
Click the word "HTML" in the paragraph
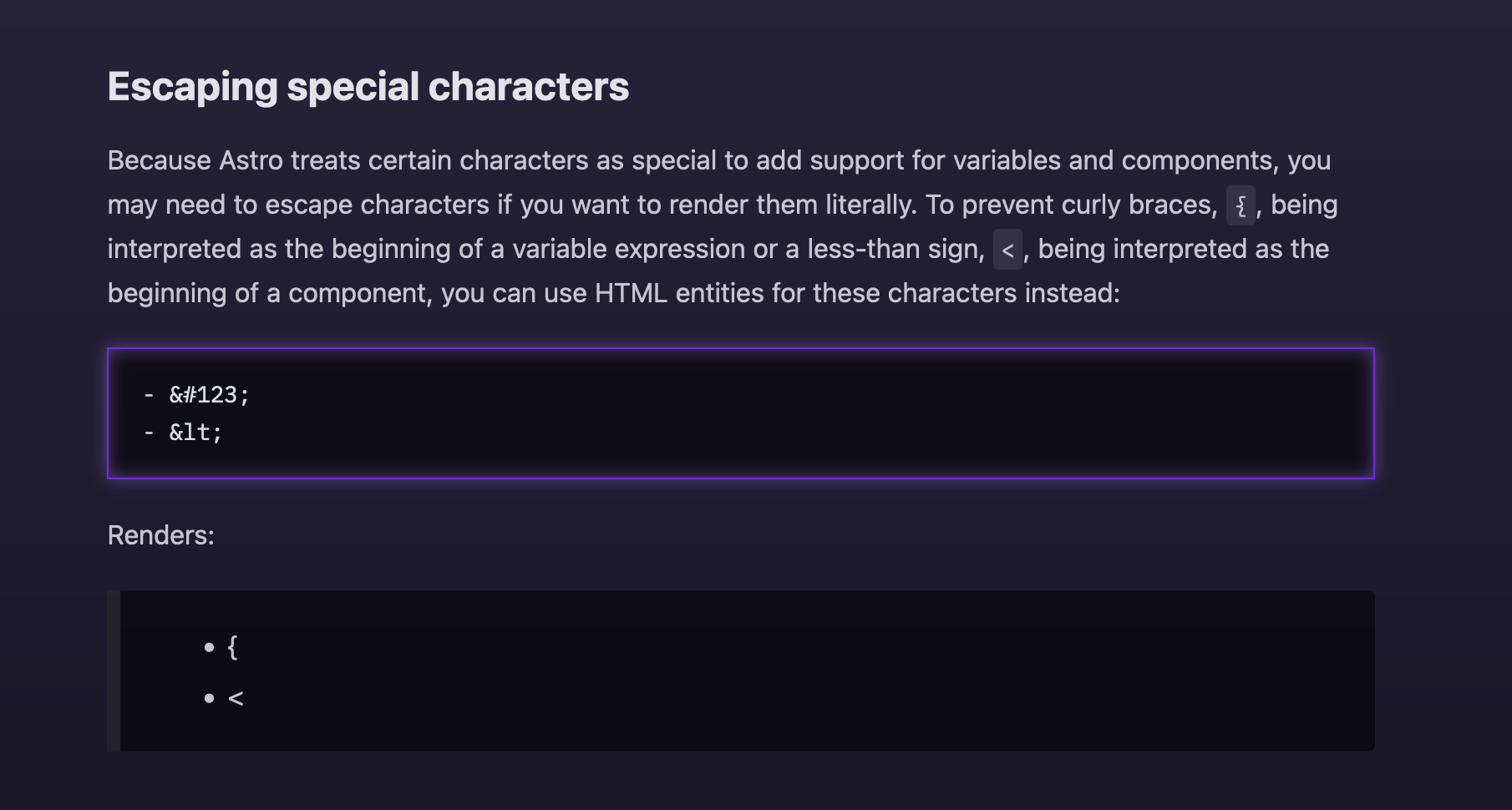(631, 293)
